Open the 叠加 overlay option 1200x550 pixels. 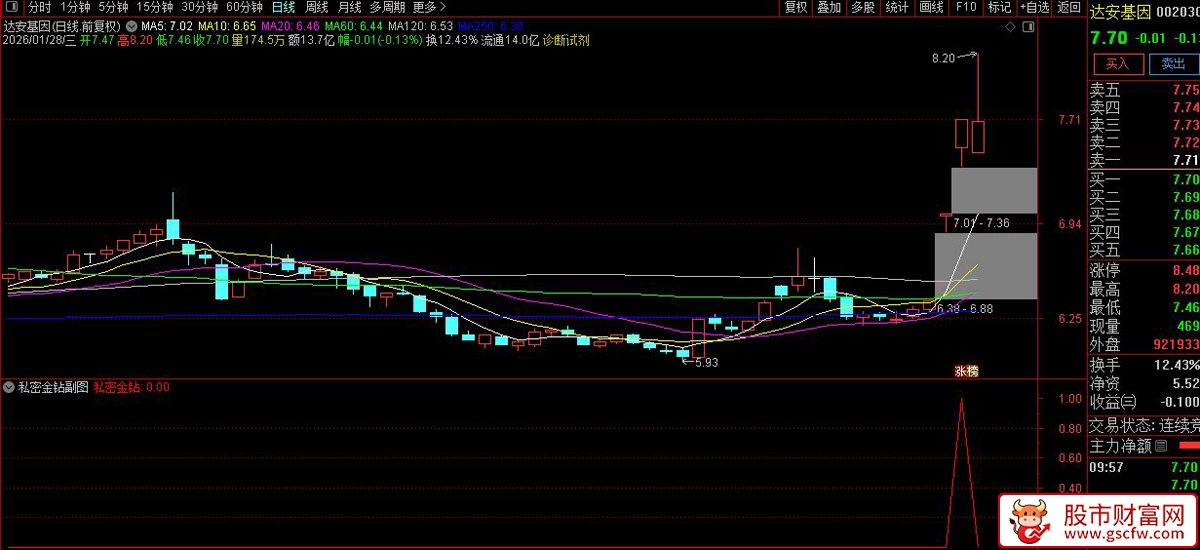click(828, 7)
